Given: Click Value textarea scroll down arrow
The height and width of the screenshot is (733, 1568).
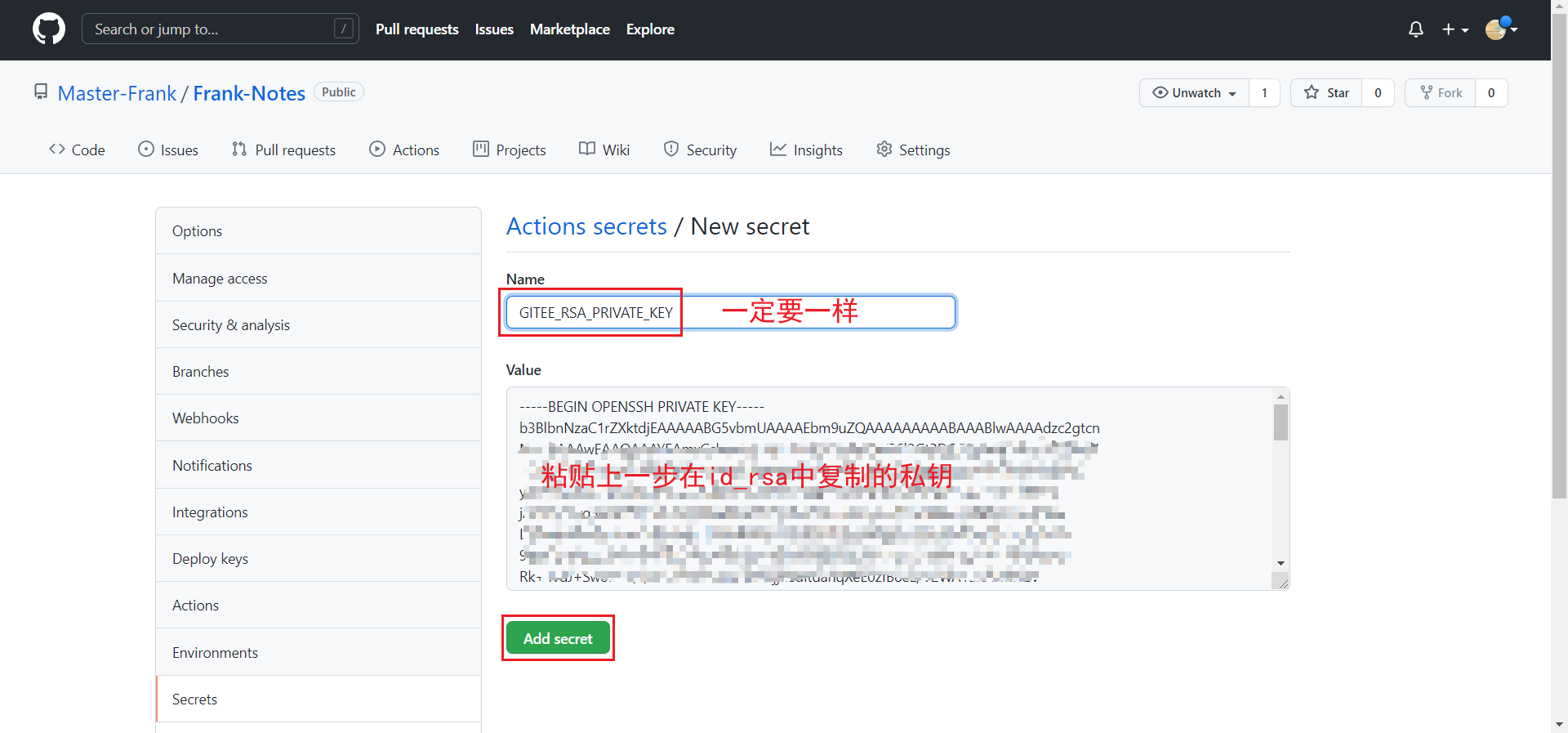Looking at the screenshot, I should (1281, 563).
